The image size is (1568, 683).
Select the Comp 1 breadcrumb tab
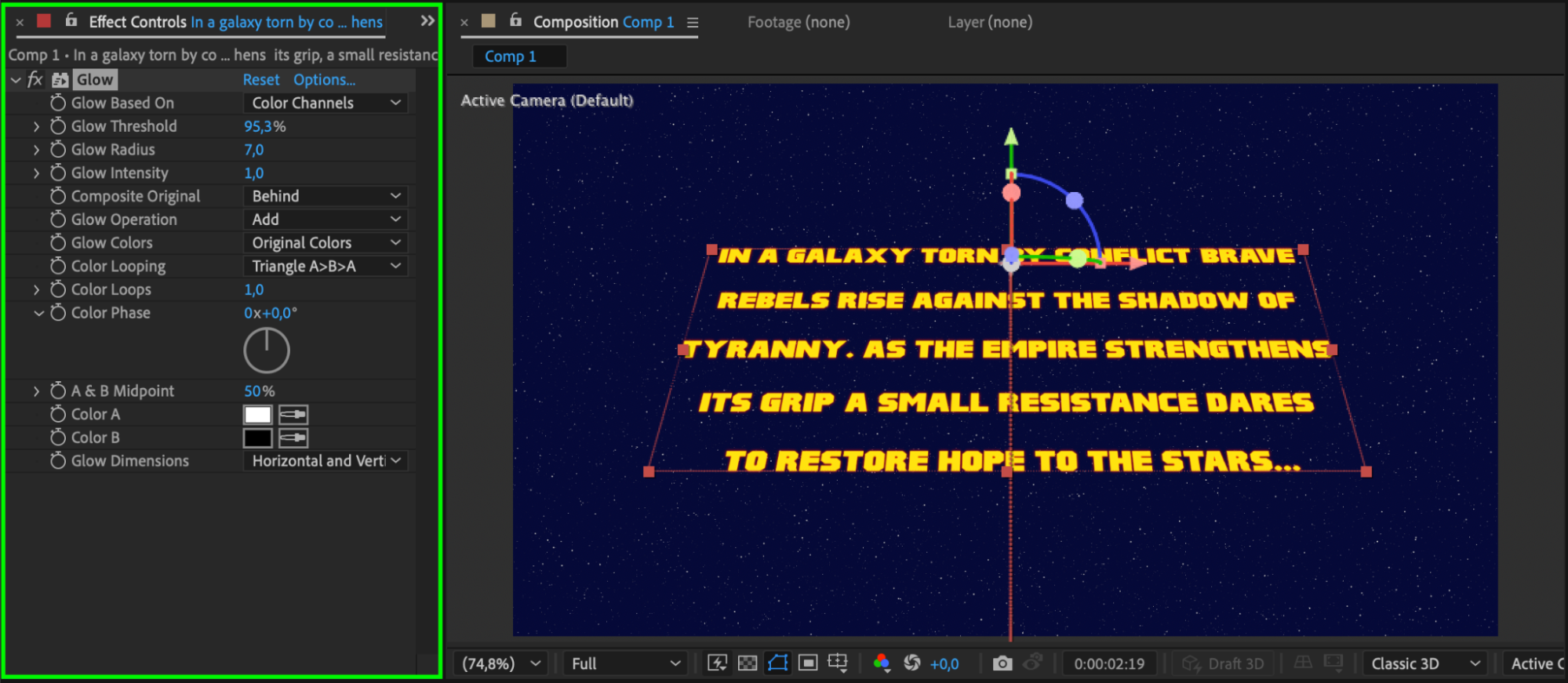(518, 56)
